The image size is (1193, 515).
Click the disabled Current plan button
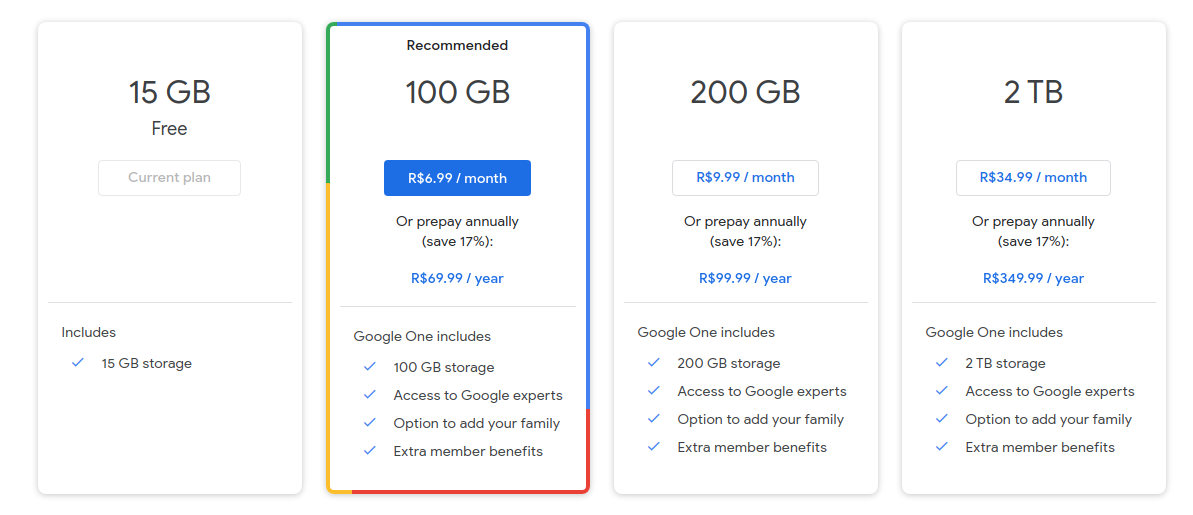[169, 178]
